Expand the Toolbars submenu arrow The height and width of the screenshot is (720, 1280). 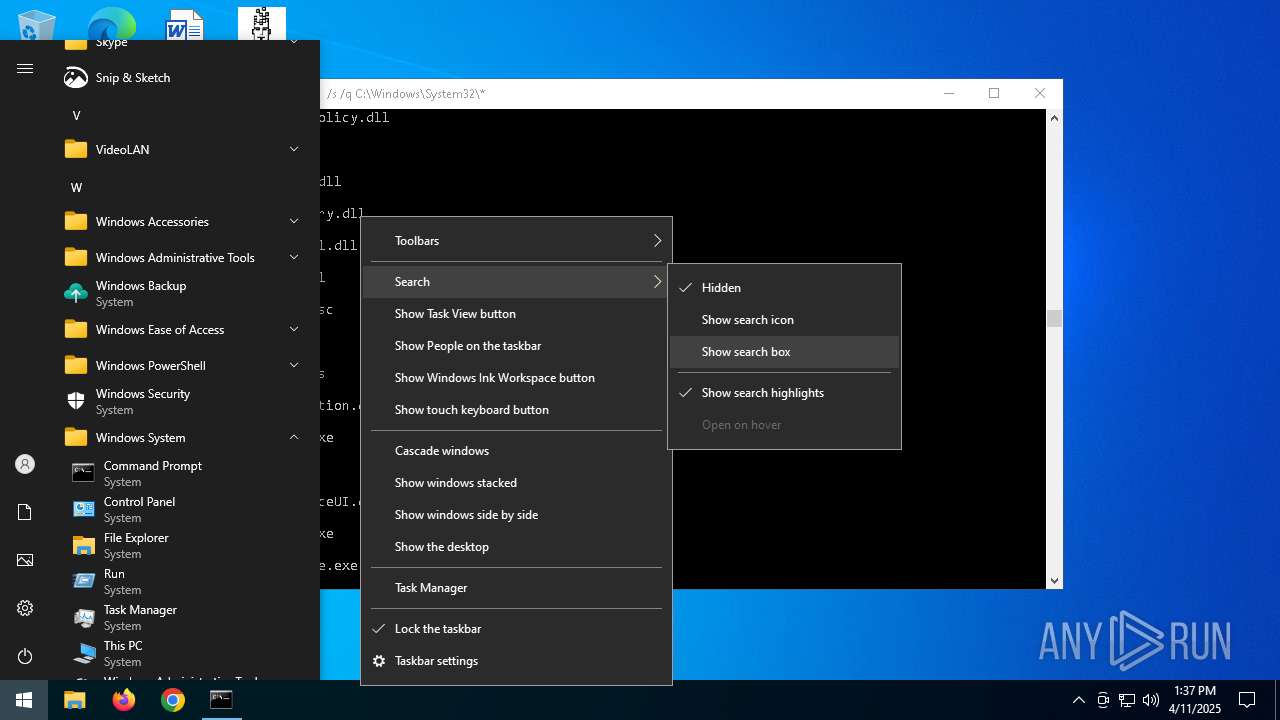[657, 241]
